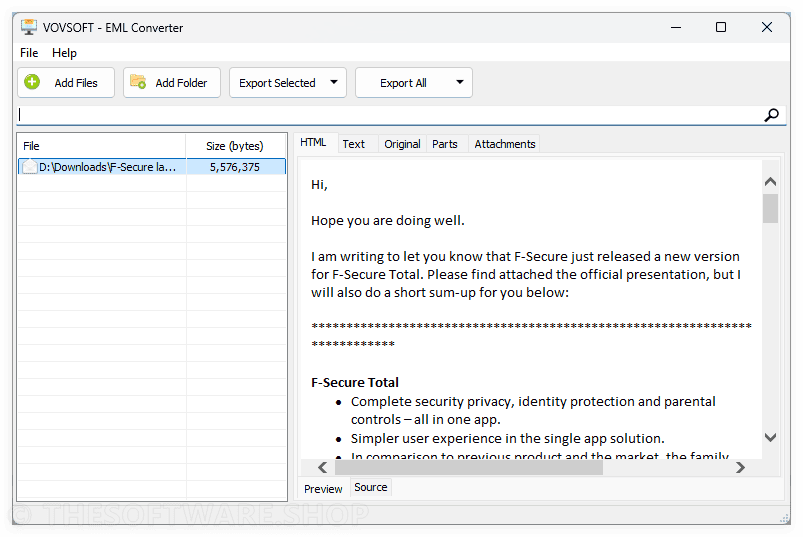Click the Add Folder icon

[138, 82]
